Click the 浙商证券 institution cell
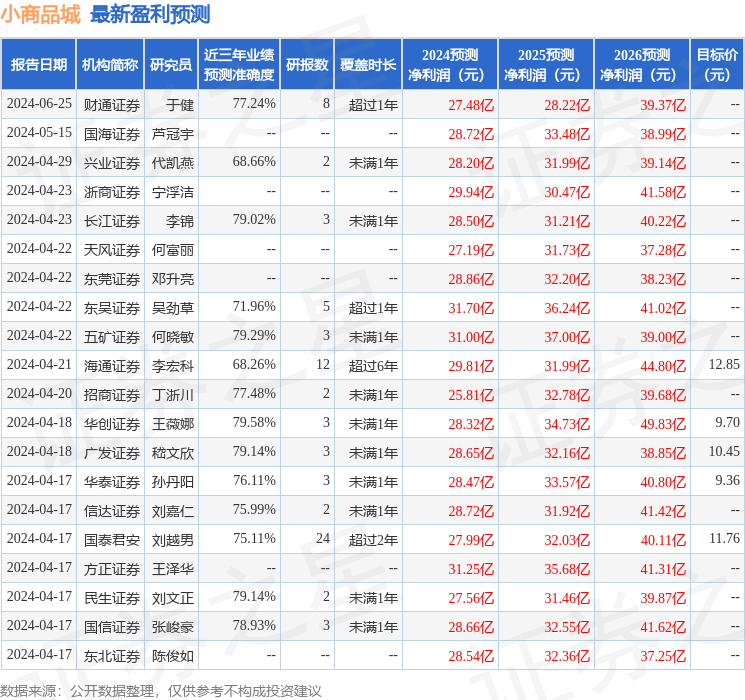 [112, 192]
